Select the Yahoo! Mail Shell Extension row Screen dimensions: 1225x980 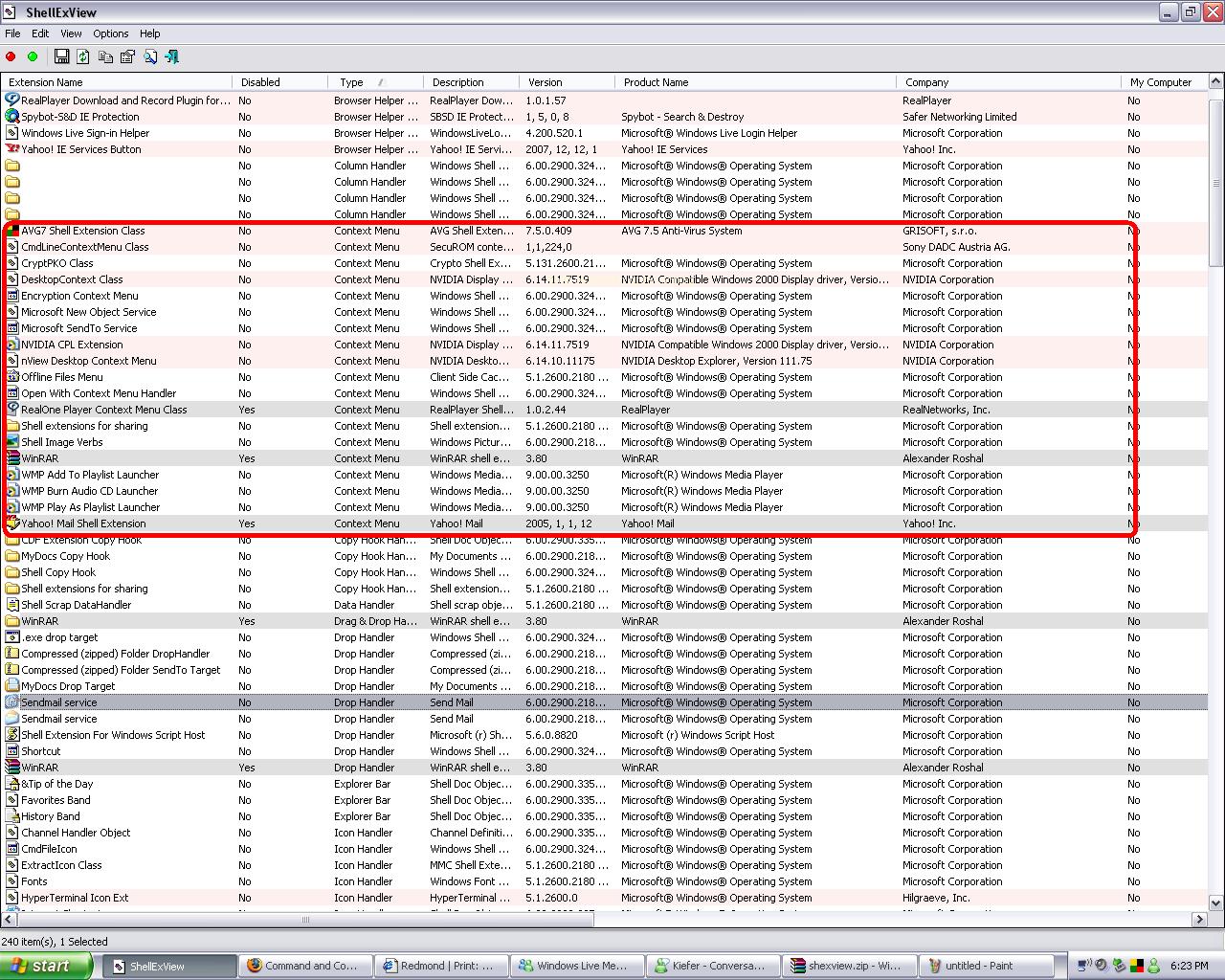[83, 523]
